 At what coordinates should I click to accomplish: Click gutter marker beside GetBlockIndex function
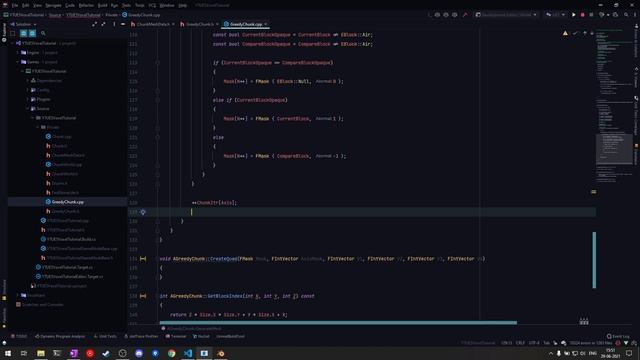pyautogui.click(x=143, y=296)
